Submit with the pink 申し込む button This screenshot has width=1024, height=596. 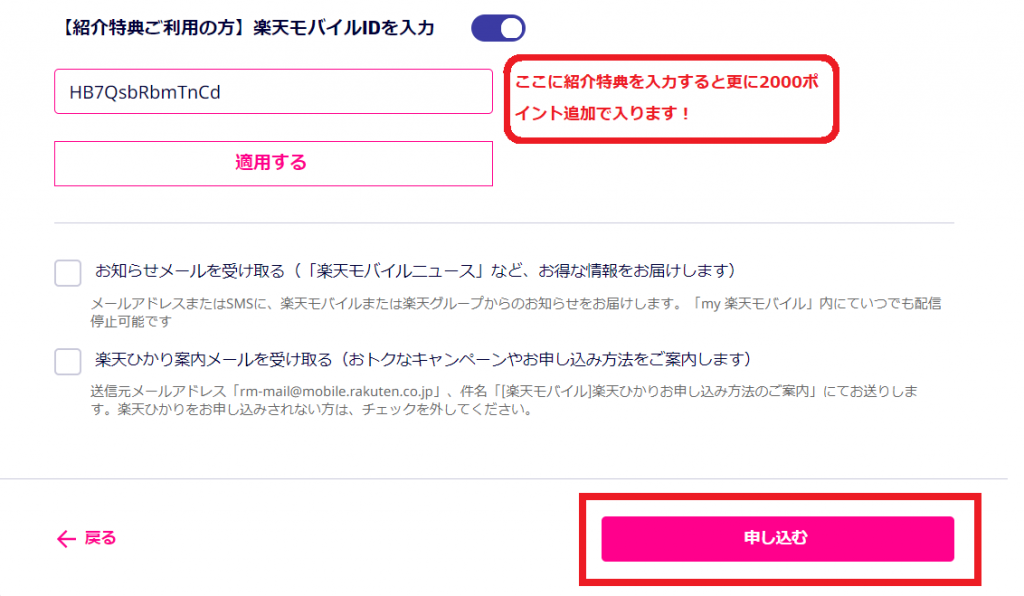pyautogui.click(x=777, y=539)
